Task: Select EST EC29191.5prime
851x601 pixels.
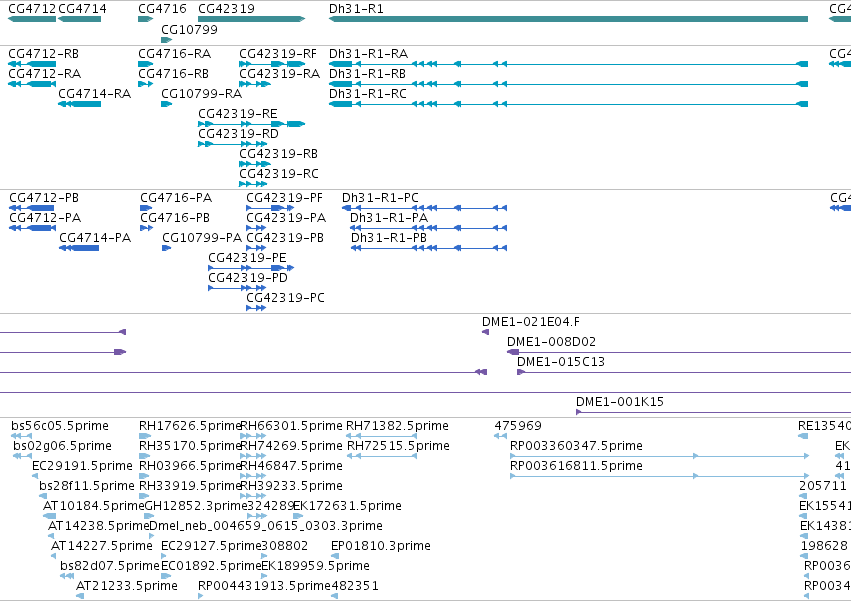Action: pos(82,466)
